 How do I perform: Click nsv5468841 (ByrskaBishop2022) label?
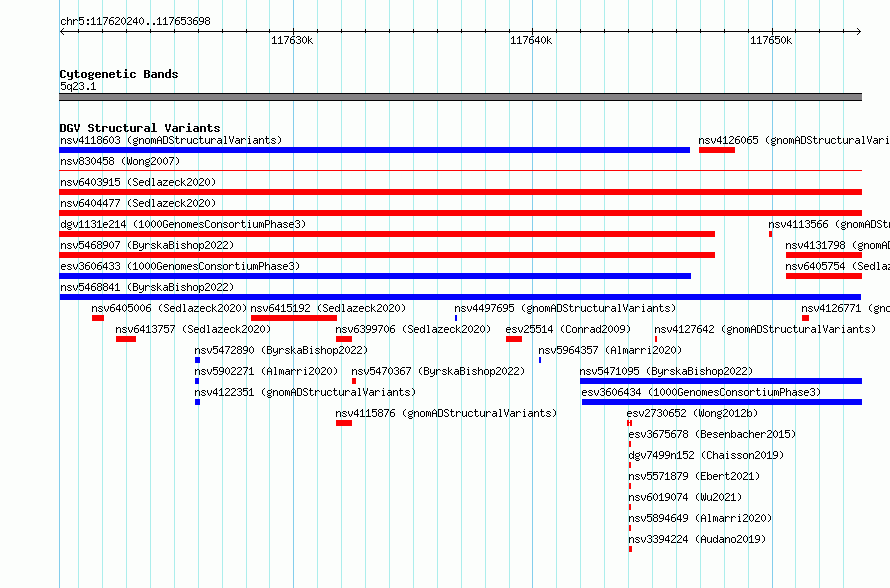coord(147,287)
